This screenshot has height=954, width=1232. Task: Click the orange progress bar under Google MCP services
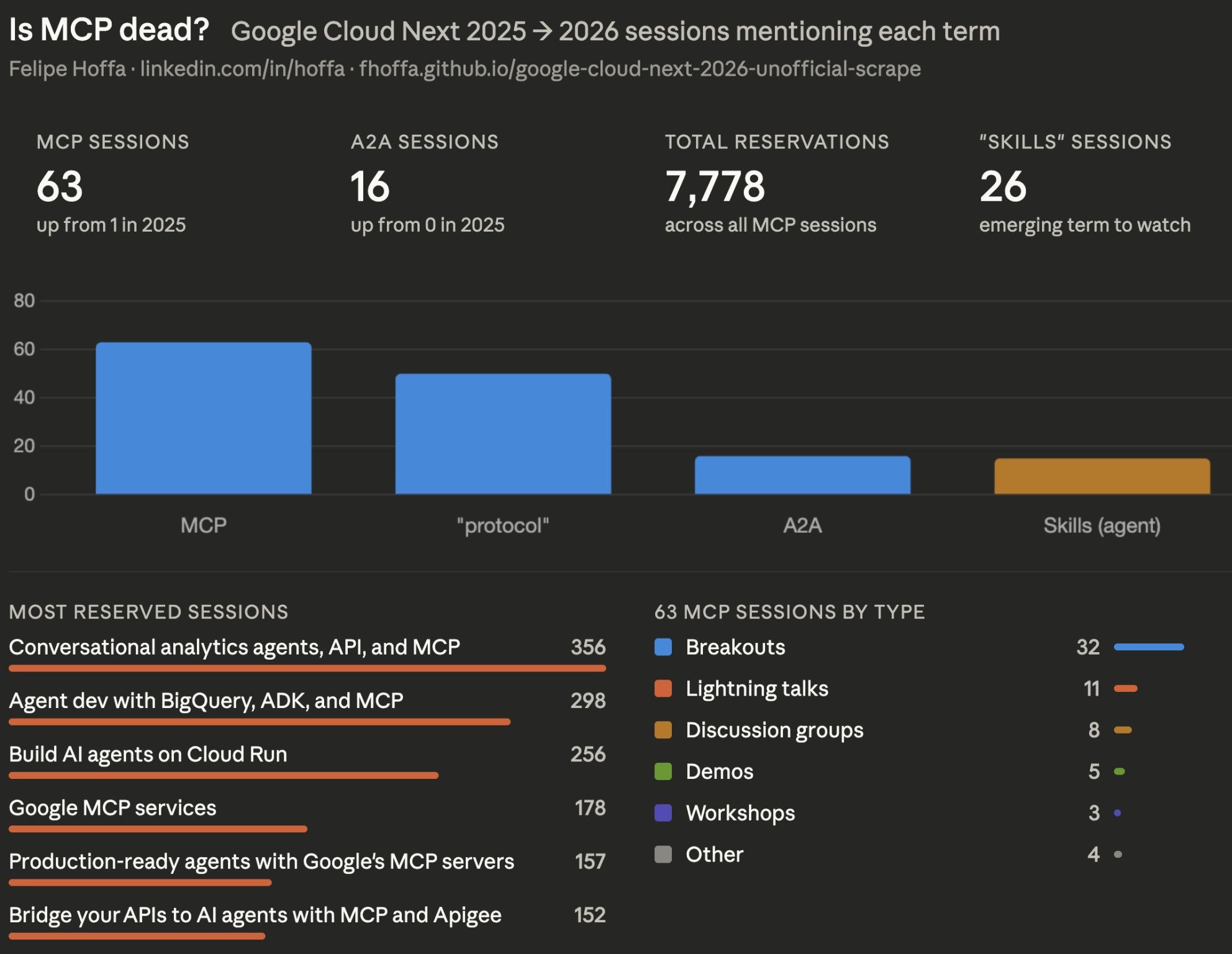click(x=158, y=829)
